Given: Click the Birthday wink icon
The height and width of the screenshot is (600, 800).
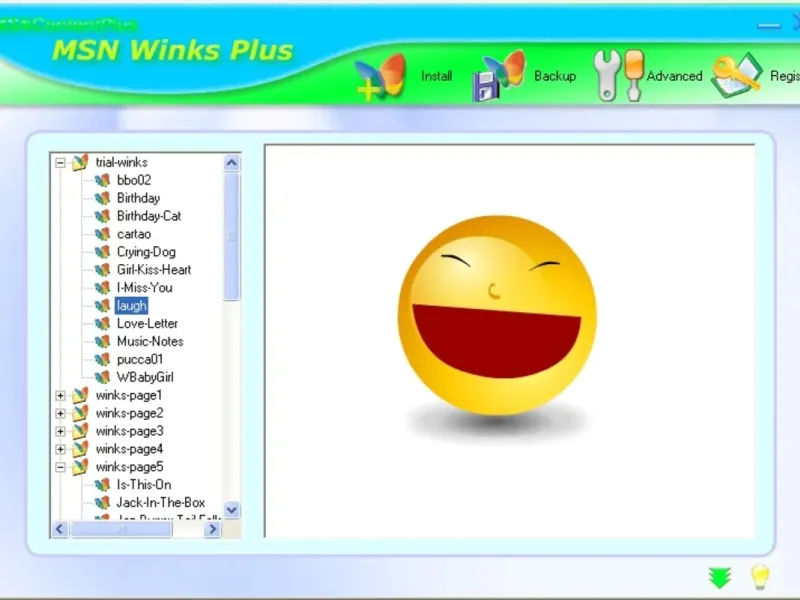Looking at the screenshot, I should 103,198.
